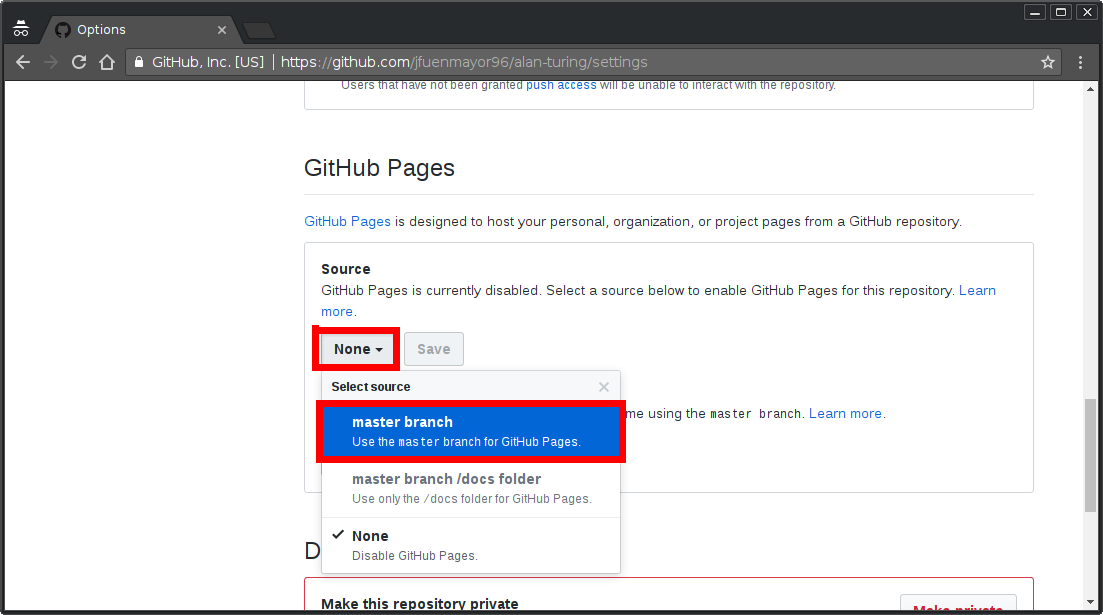
Task: Open the push access link
Action: (x=561, y=85)
